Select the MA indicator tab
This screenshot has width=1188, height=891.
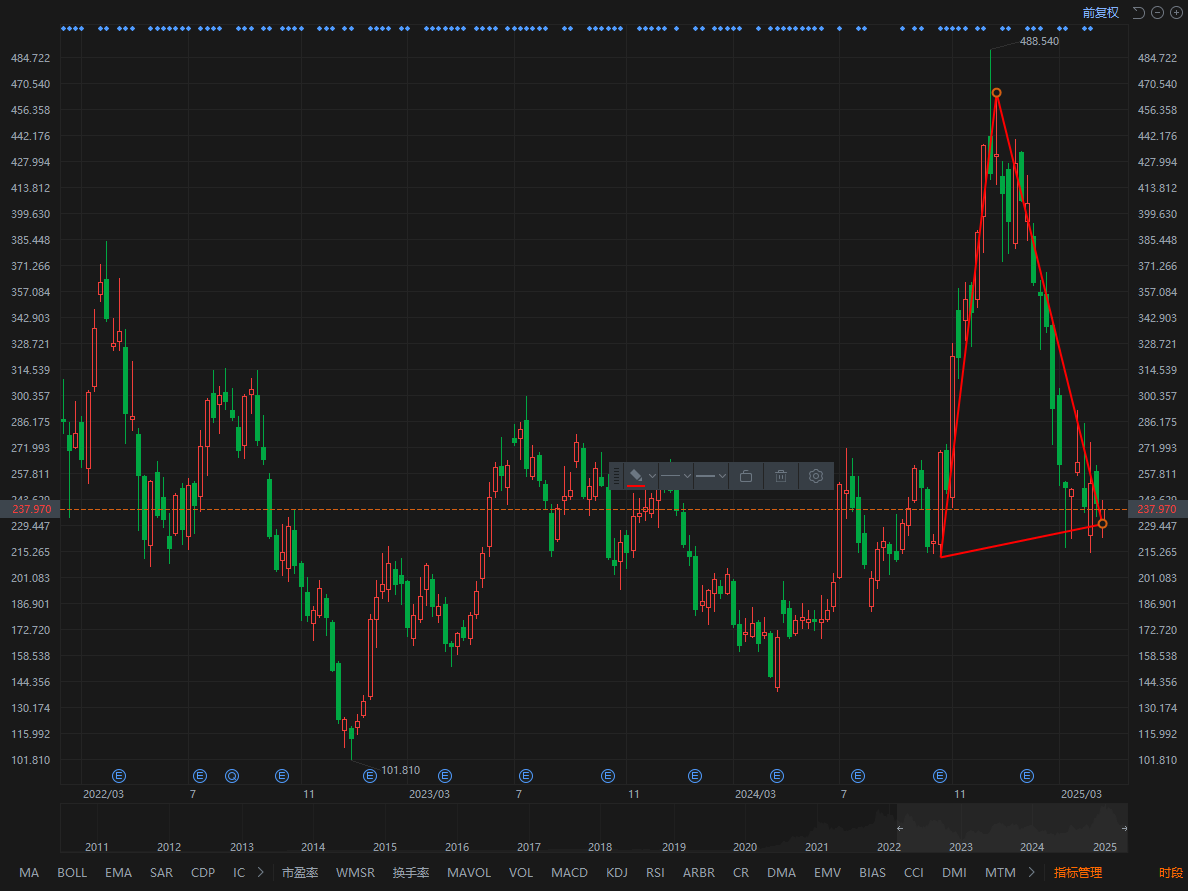click(x=29, y=873)
